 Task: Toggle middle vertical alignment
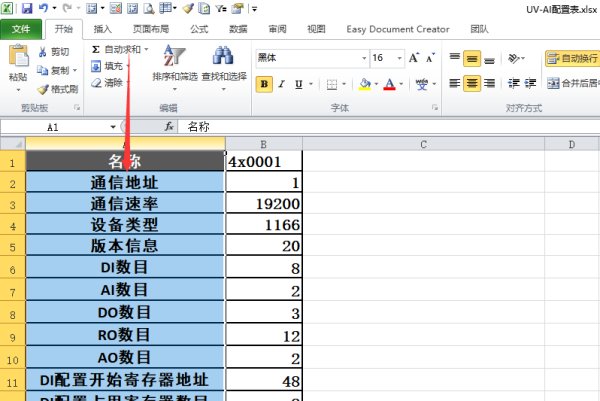pos(472,59)
